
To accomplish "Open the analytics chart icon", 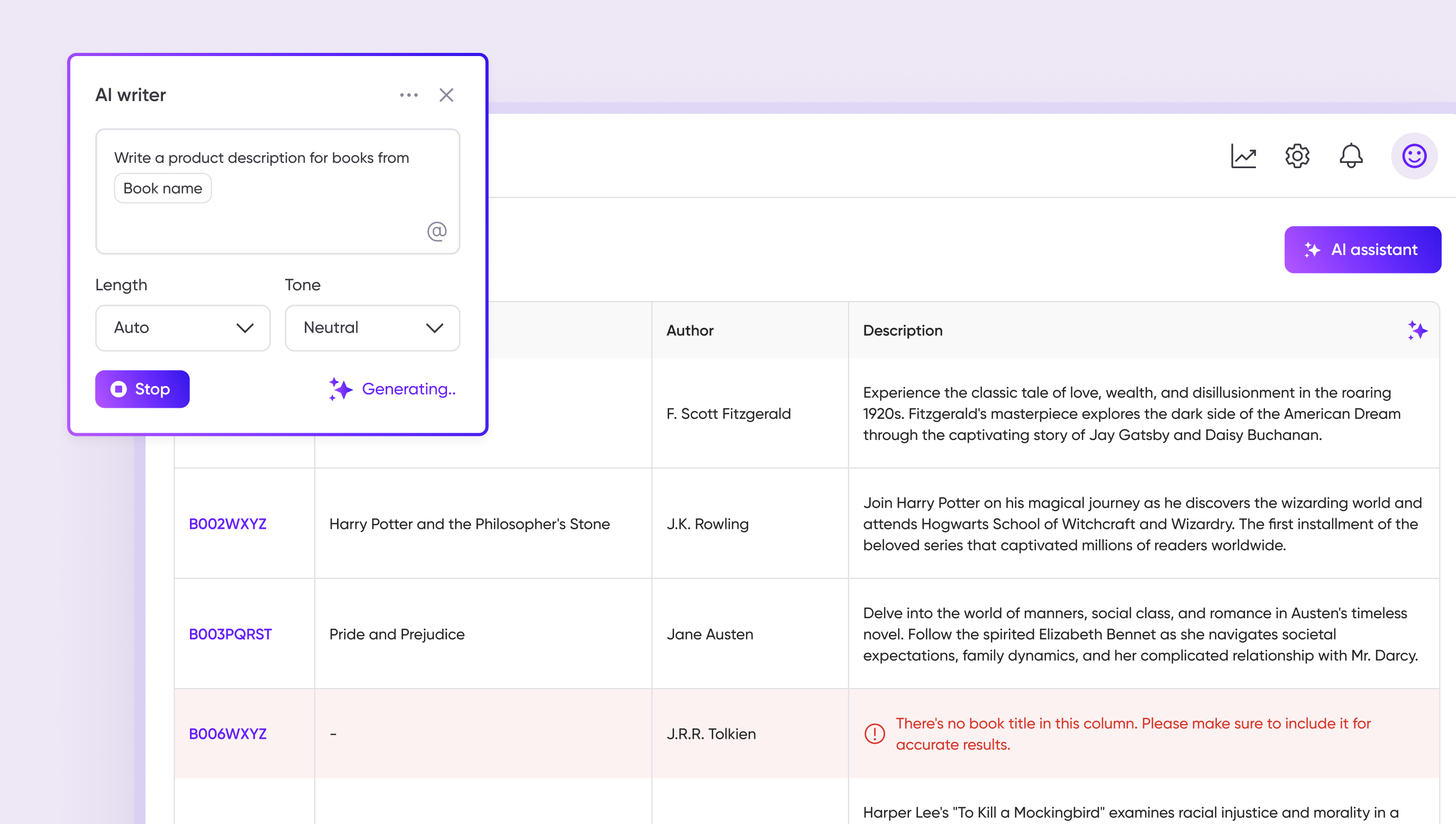I will tap(1243, 155).
